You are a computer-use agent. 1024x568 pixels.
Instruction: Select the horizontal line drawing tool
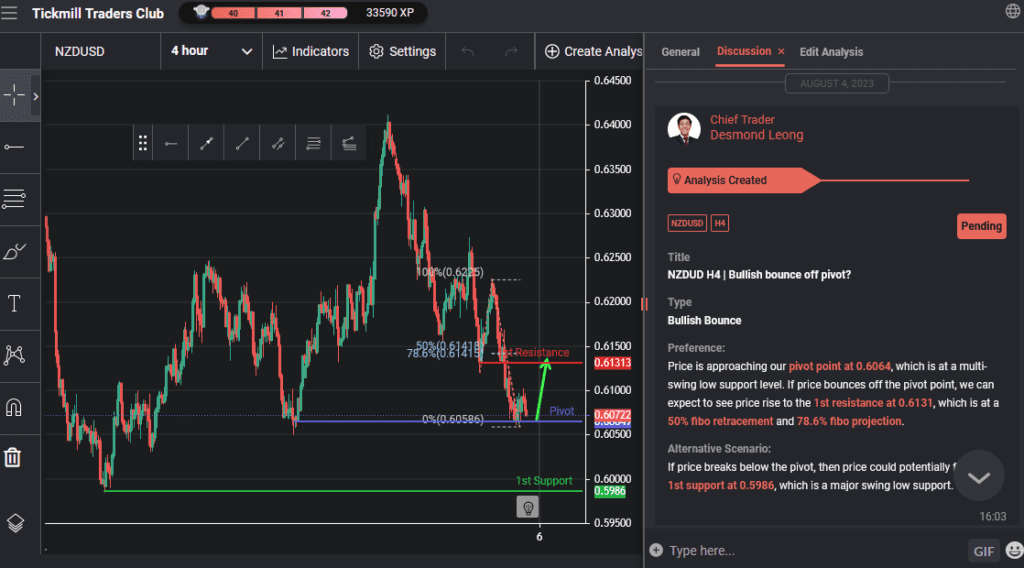click(14, 147)
